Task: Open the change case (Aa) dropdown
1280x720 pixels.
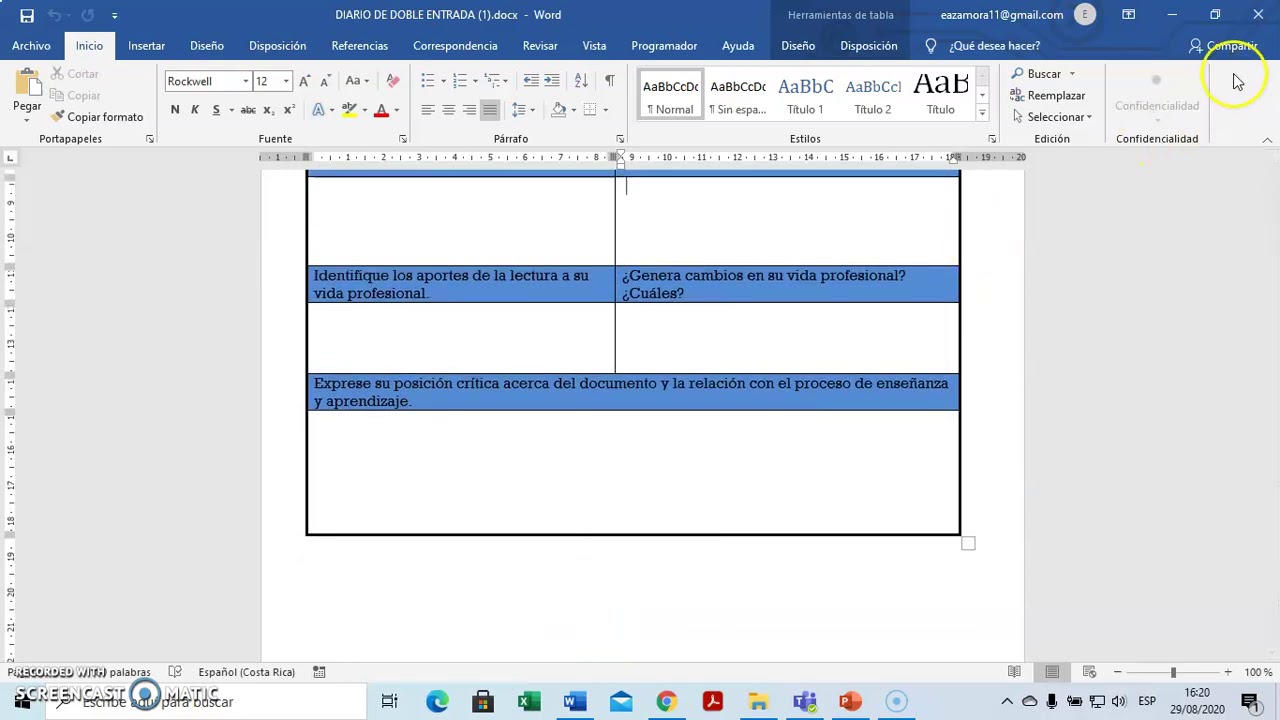Action: [357, 81]
